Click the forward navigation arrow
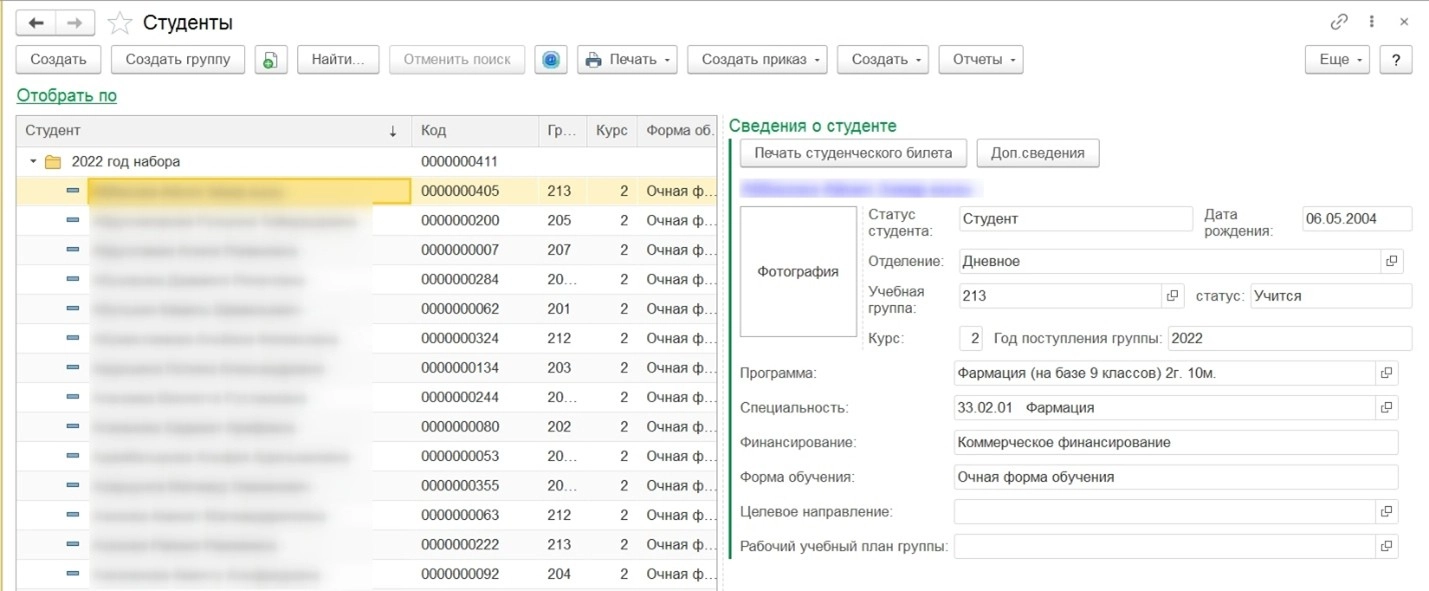 coord(75,23)
